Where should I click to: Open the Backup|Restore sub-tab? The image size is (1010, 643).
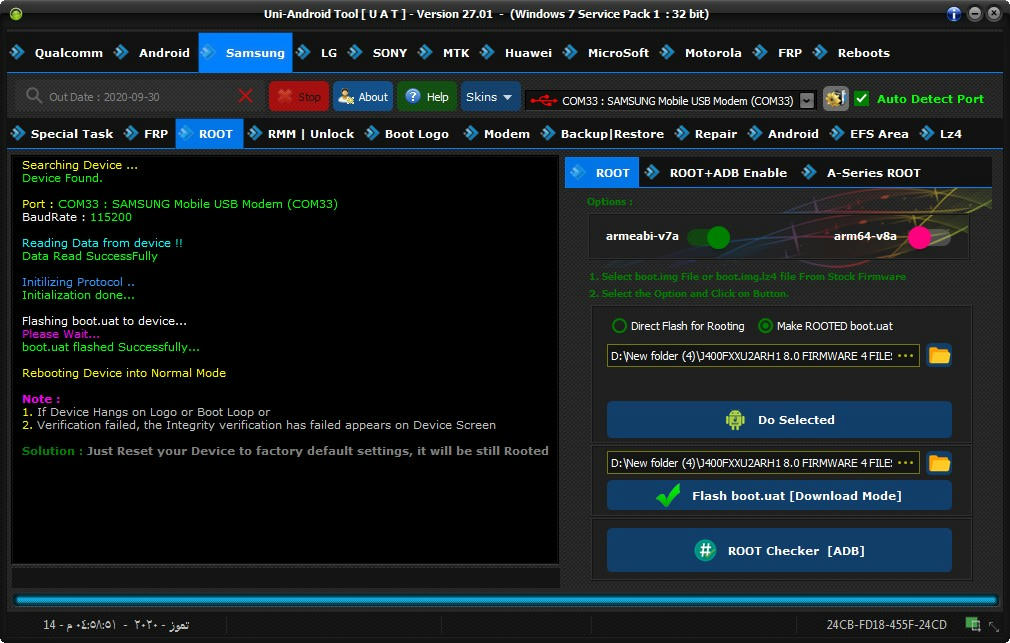(x=604, y=134)
